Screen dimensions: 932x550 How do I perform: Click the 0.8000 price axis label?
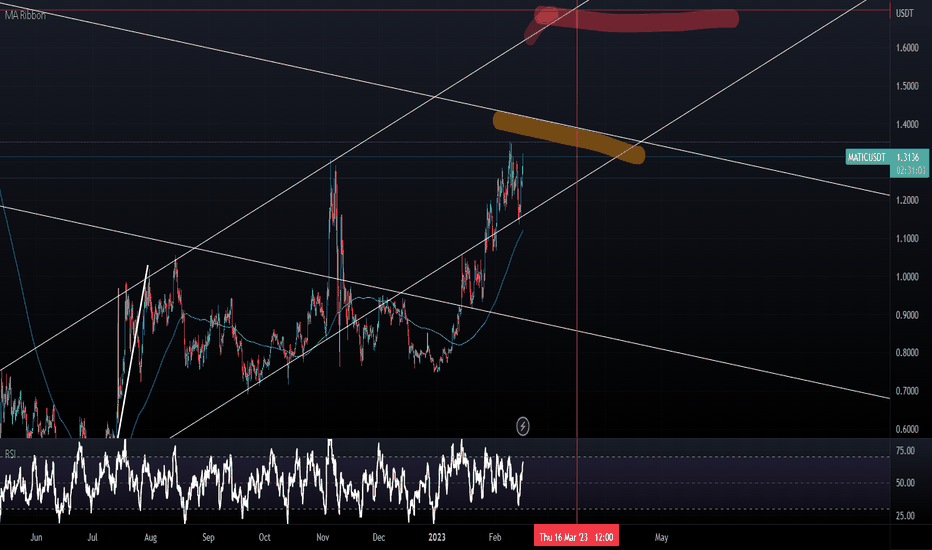point(908,353)
